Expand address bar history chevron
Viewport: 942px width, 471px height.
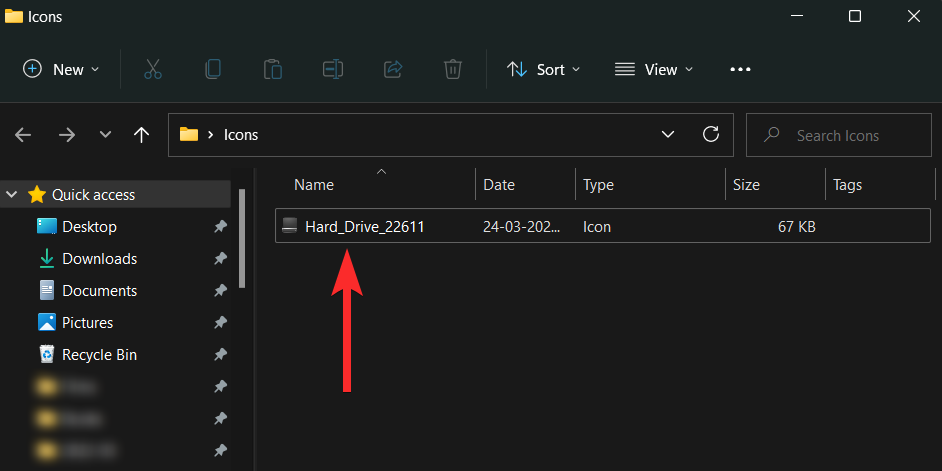point(668,135)
